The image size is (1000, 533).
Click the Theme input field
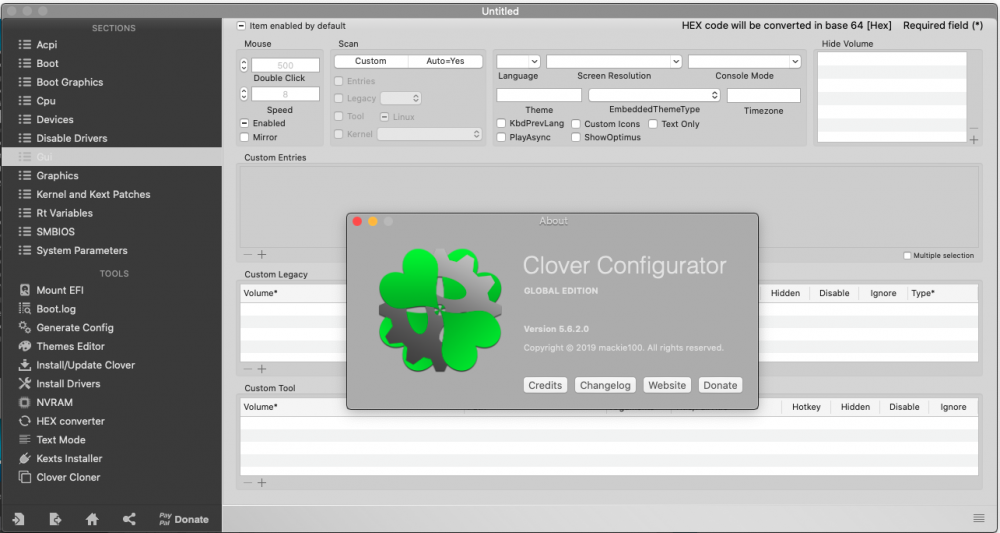click(x=539, y=95)
